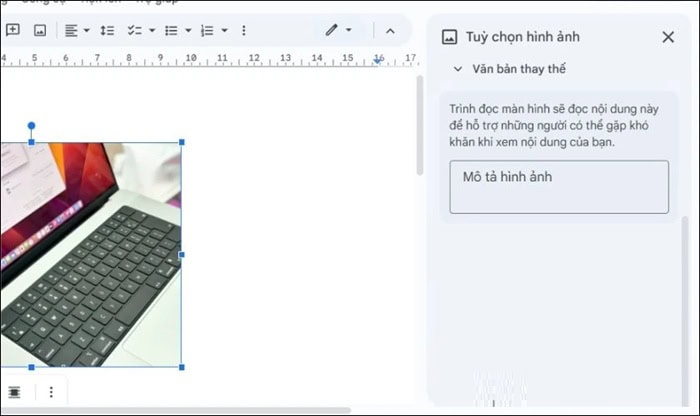The image size is (700, 416).
Task: Click the wrap text icon below the image
Action: click(x=14, y=392)
